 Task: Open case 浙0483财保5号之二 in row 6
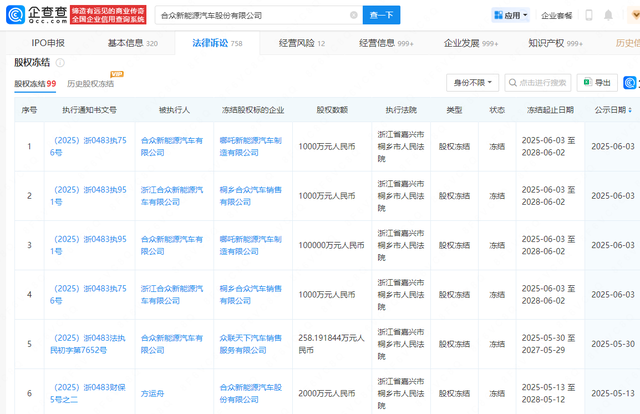tap(88, 393)
